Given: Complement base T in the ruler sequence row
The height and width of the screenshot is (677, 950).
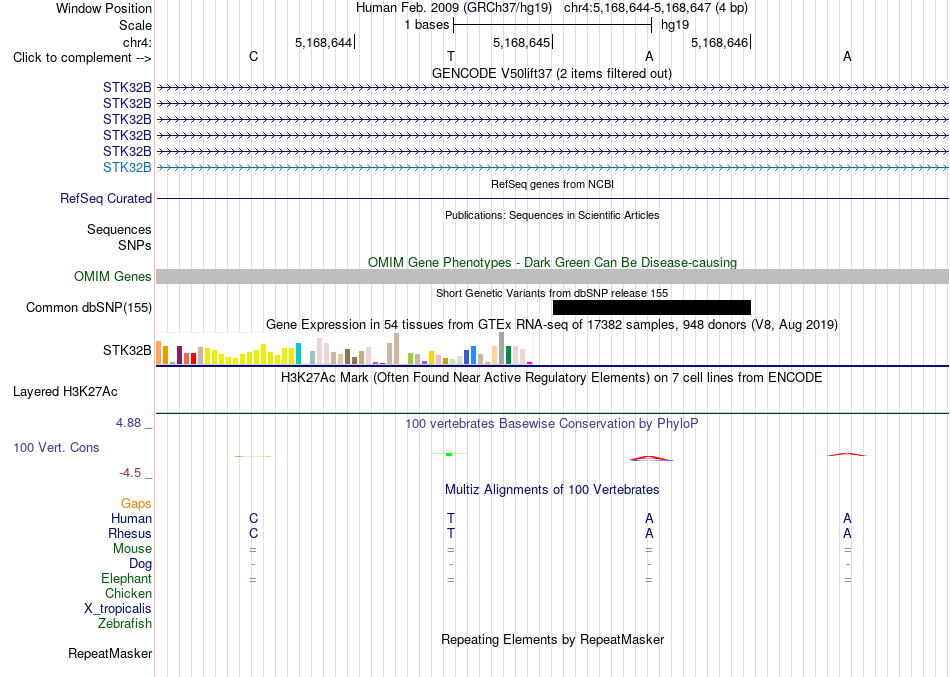Looking at the screenshot, I should click(451, 56).
